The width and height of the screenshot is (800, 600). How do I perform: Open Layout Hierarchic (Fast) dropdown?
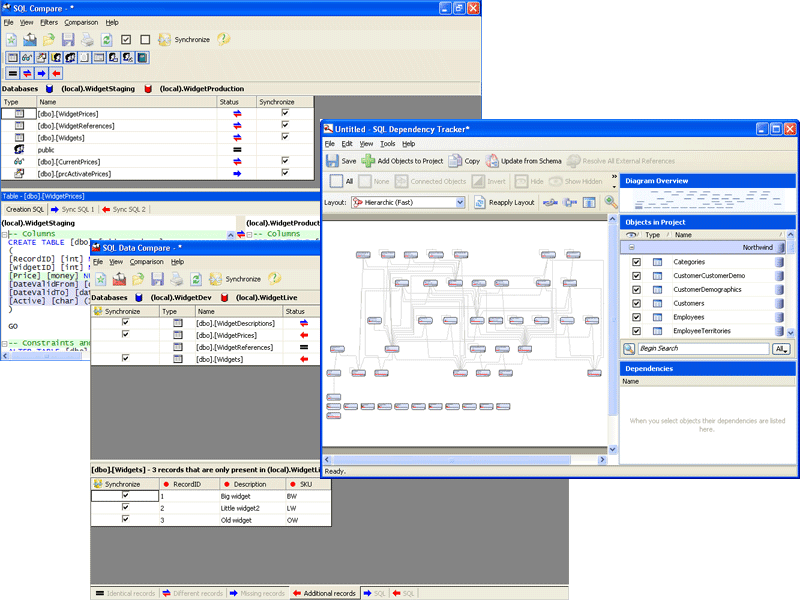(x=460, y=203)
